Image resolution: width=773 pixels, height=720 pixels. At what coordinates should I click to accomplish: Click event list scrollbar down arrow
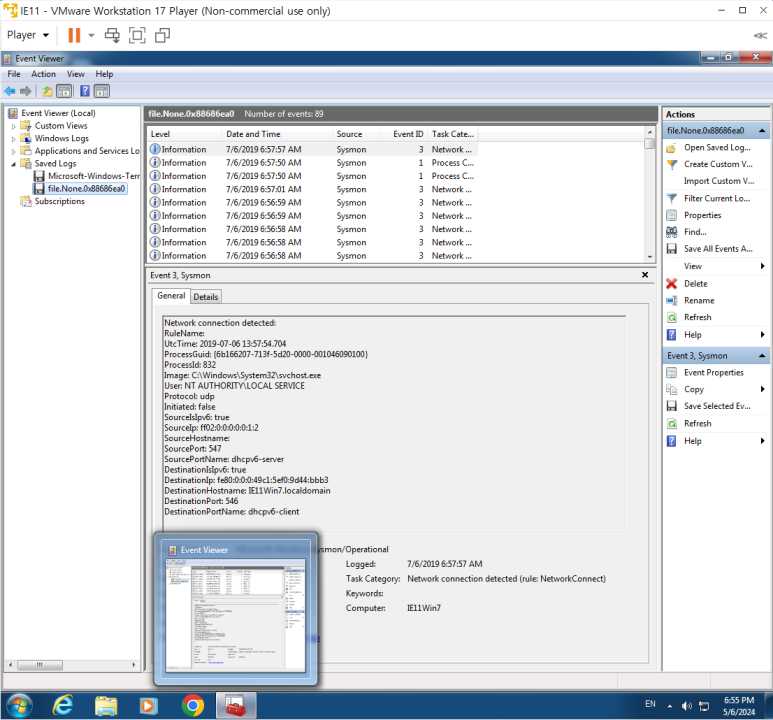click(x=650, y=257)
